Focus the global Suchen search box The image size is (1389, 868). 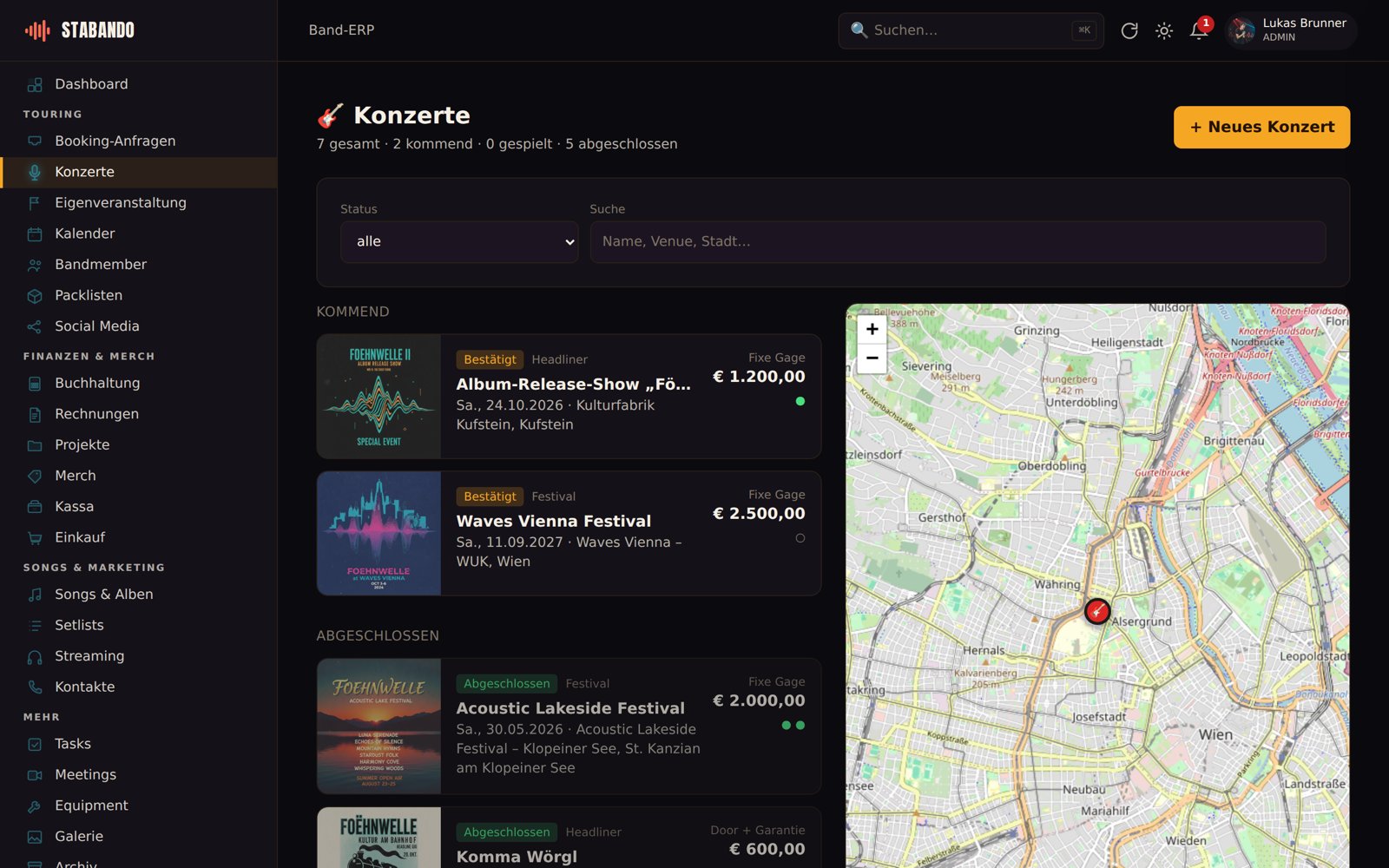(971, 30)
